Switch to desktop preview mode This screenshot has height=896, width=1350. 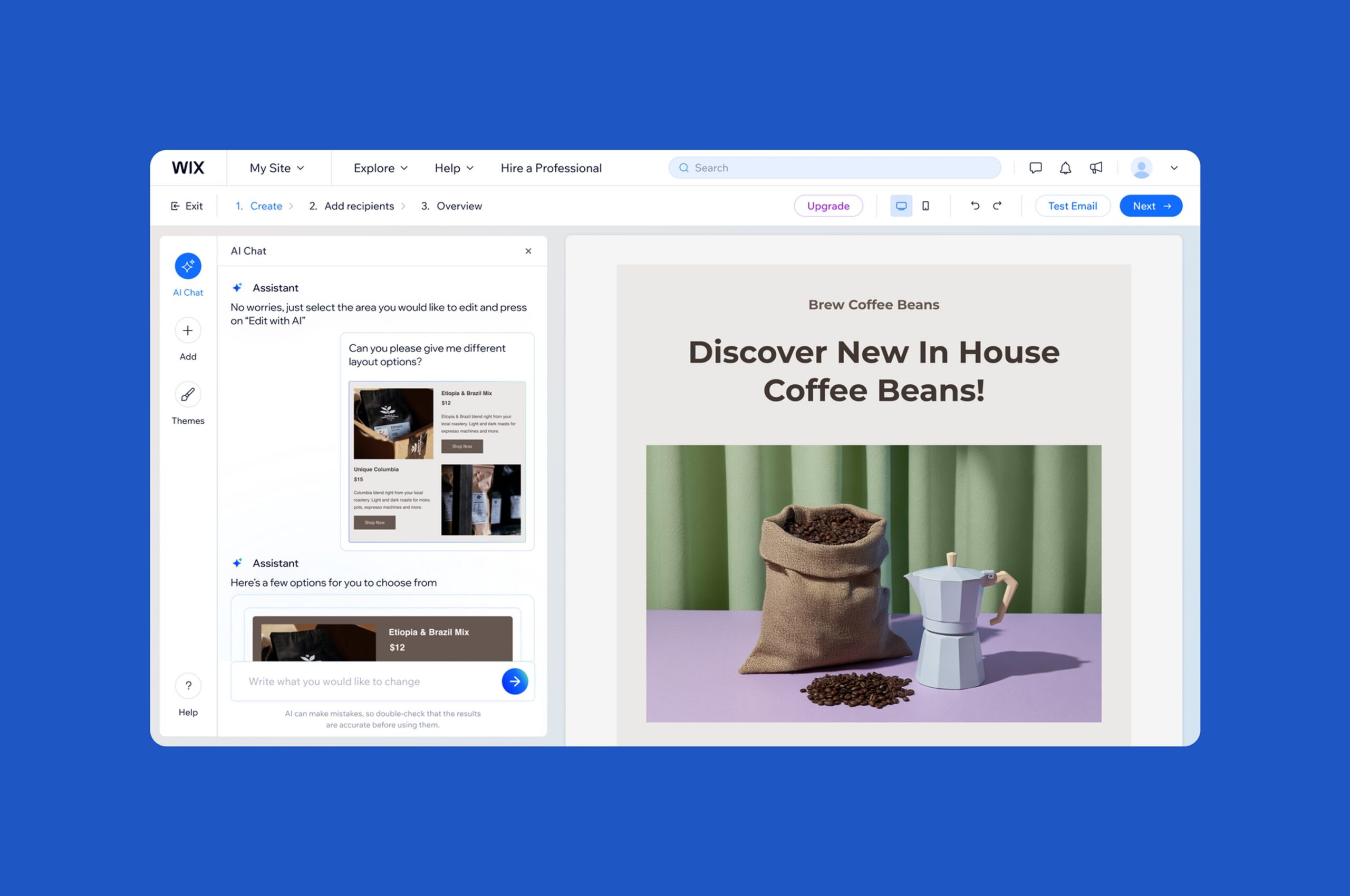[x=901, y=206]
